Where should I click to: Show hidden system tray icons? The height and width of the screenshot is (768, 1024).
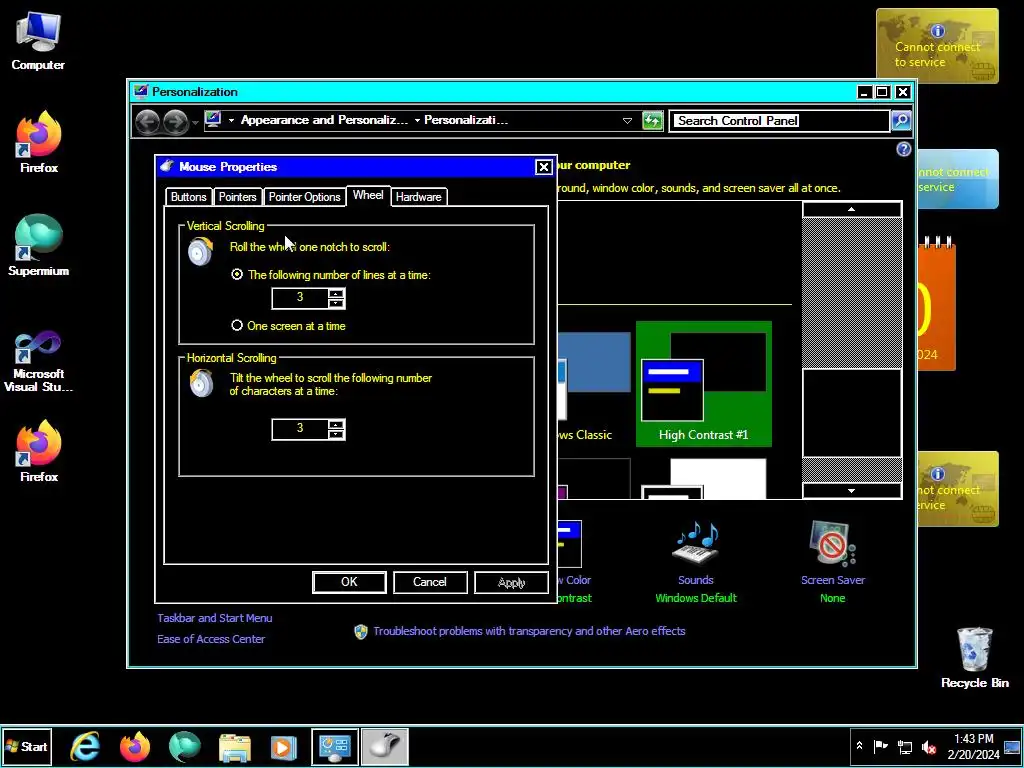tap(859, 746)
